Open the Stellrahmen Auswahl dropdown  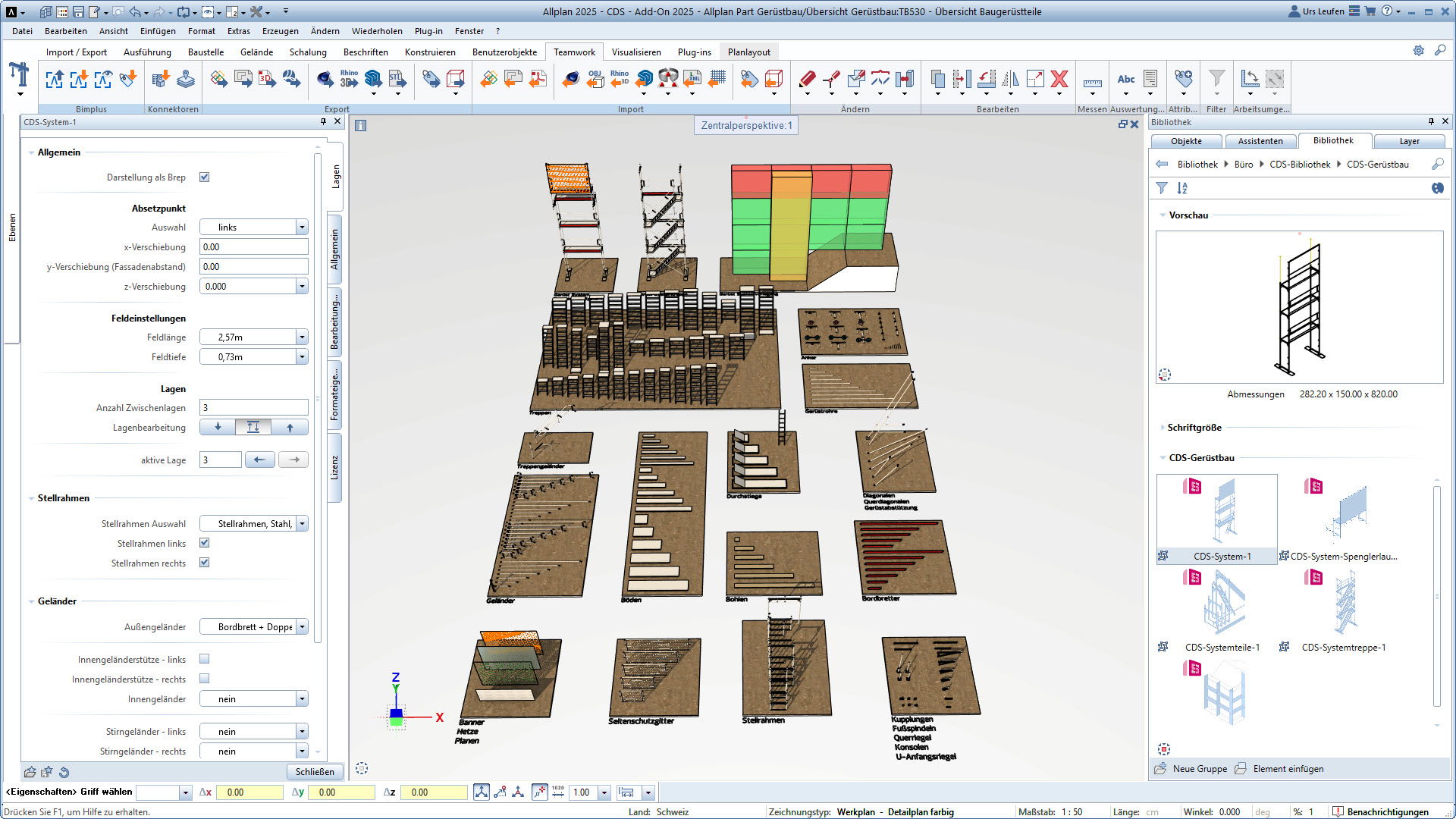302,523
